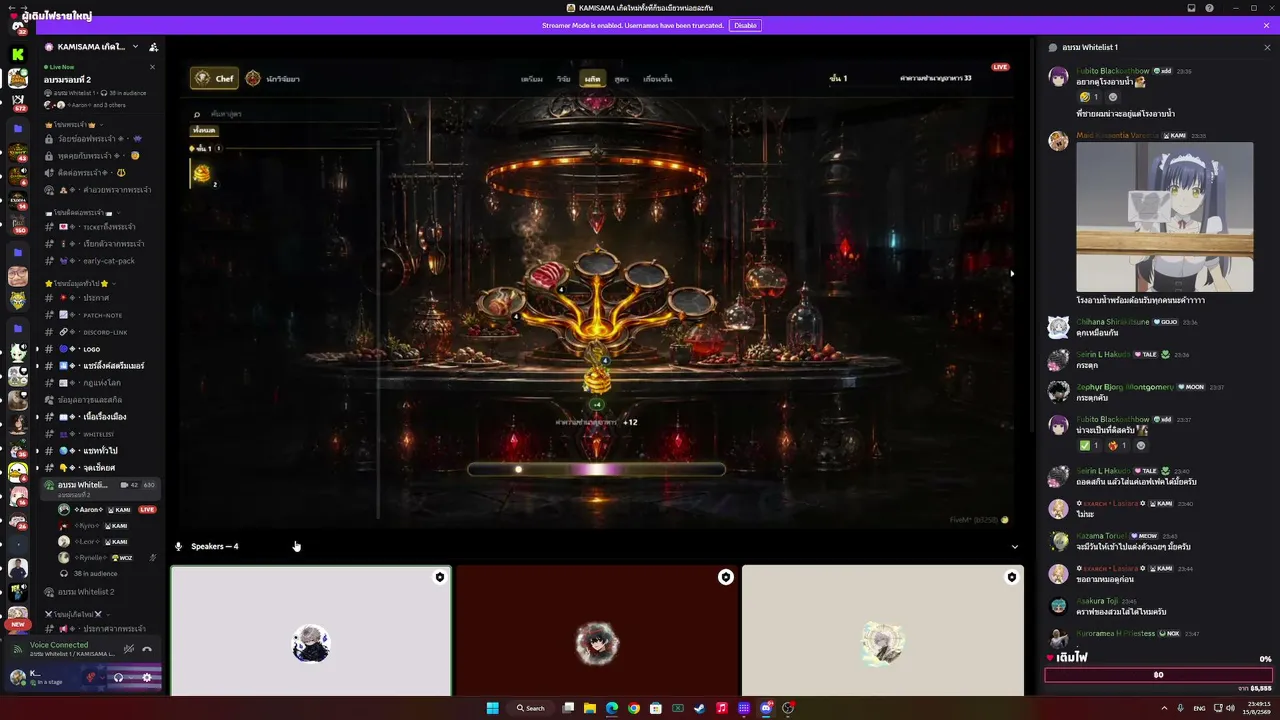The height and width of the screenshot is (720, 1280).
Task: Open the maid anime image in chat
Action: [1164, 217]
